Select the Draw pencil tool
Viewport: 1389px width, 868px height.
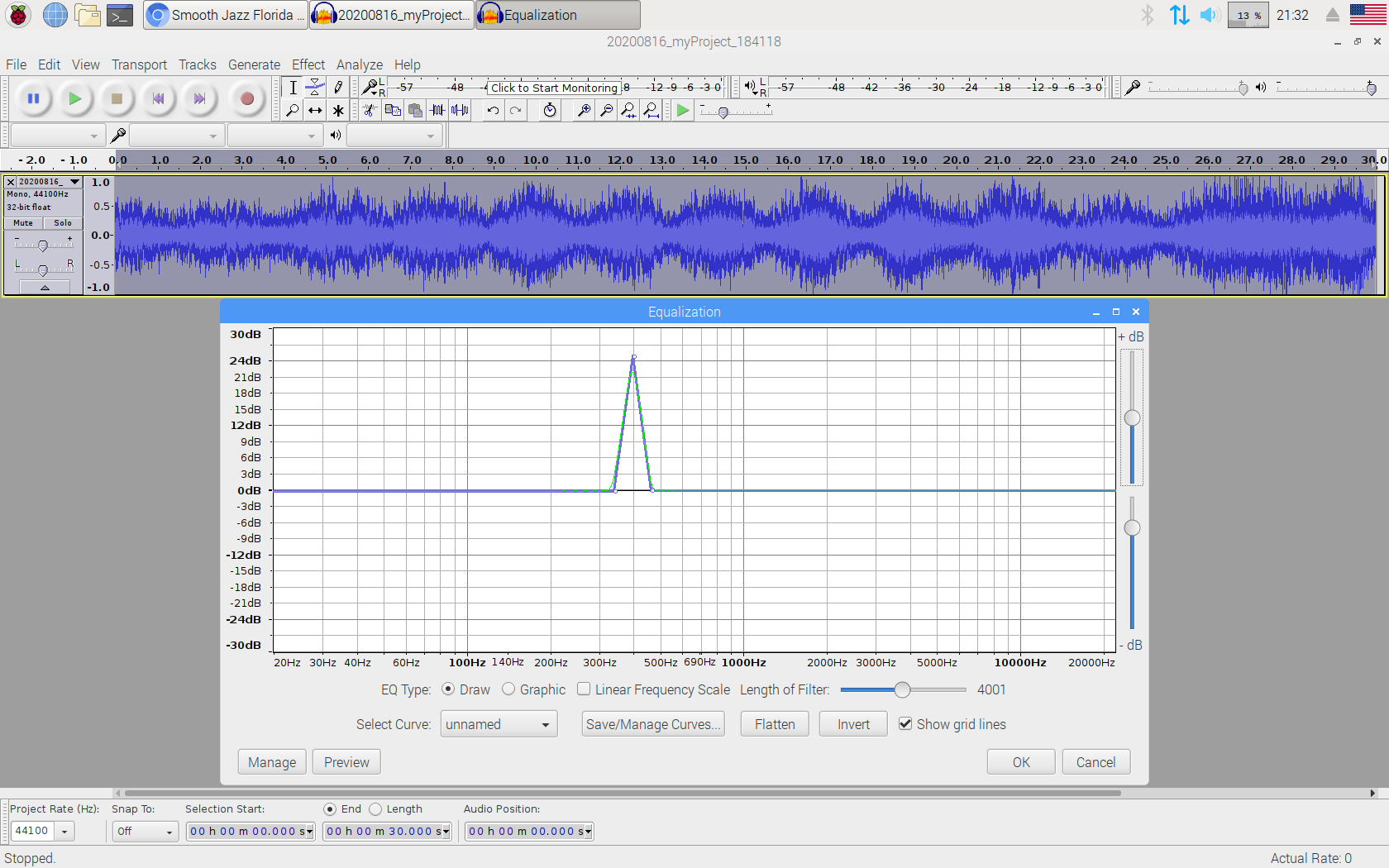point(338,87)
